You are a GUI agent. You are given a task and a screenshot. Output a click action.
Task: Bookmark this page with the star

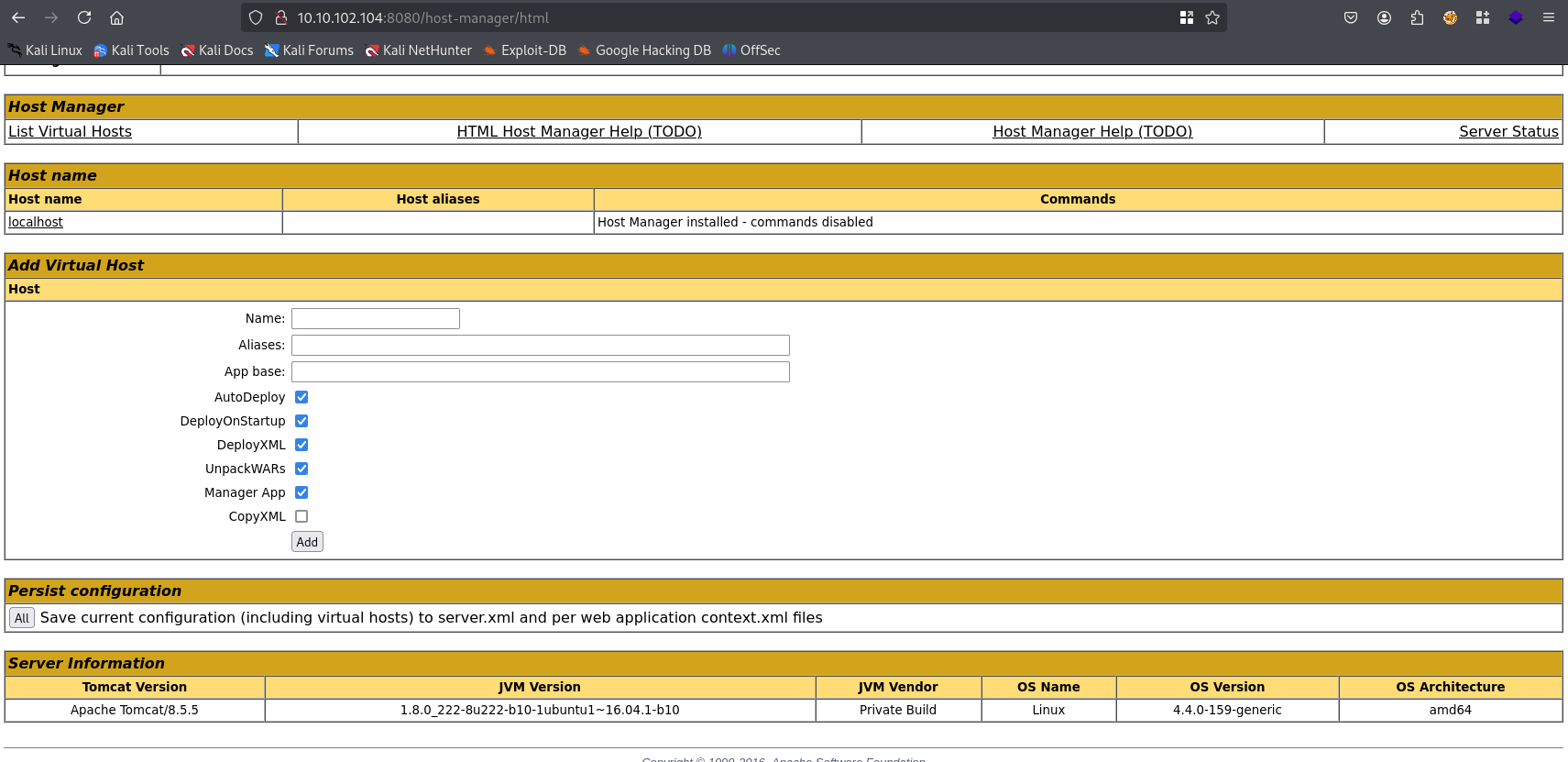pyautogui.click(x=1212, y=17)
